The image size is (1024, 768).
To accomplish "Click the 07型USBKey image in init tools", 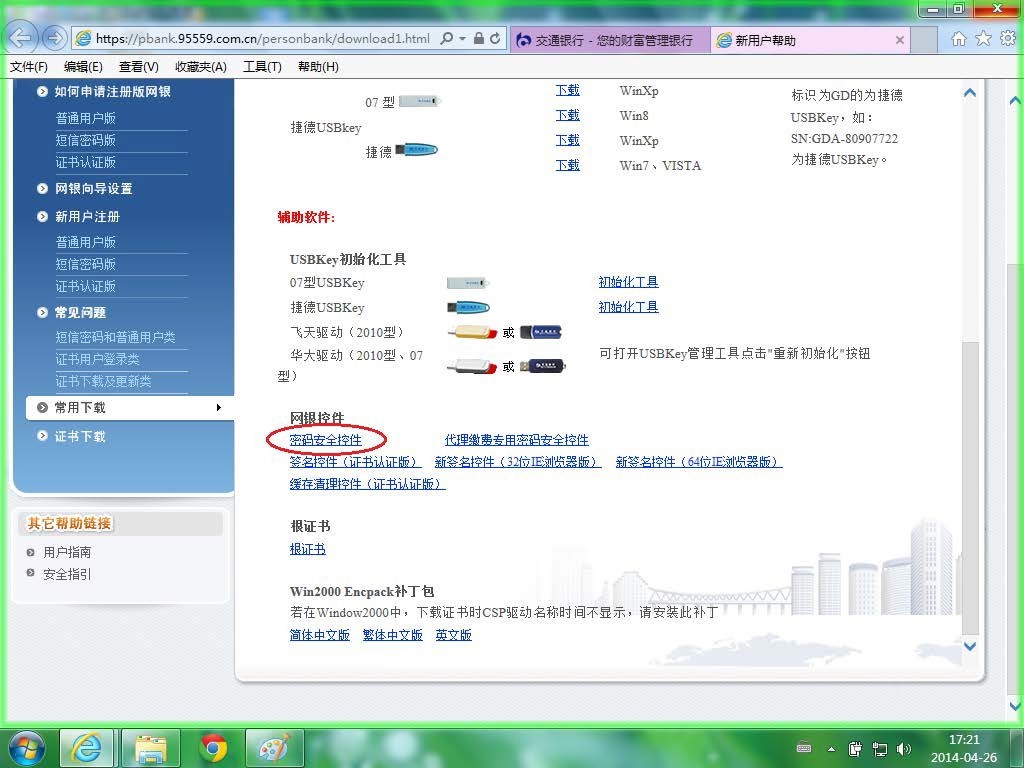I will click(468, 283).
